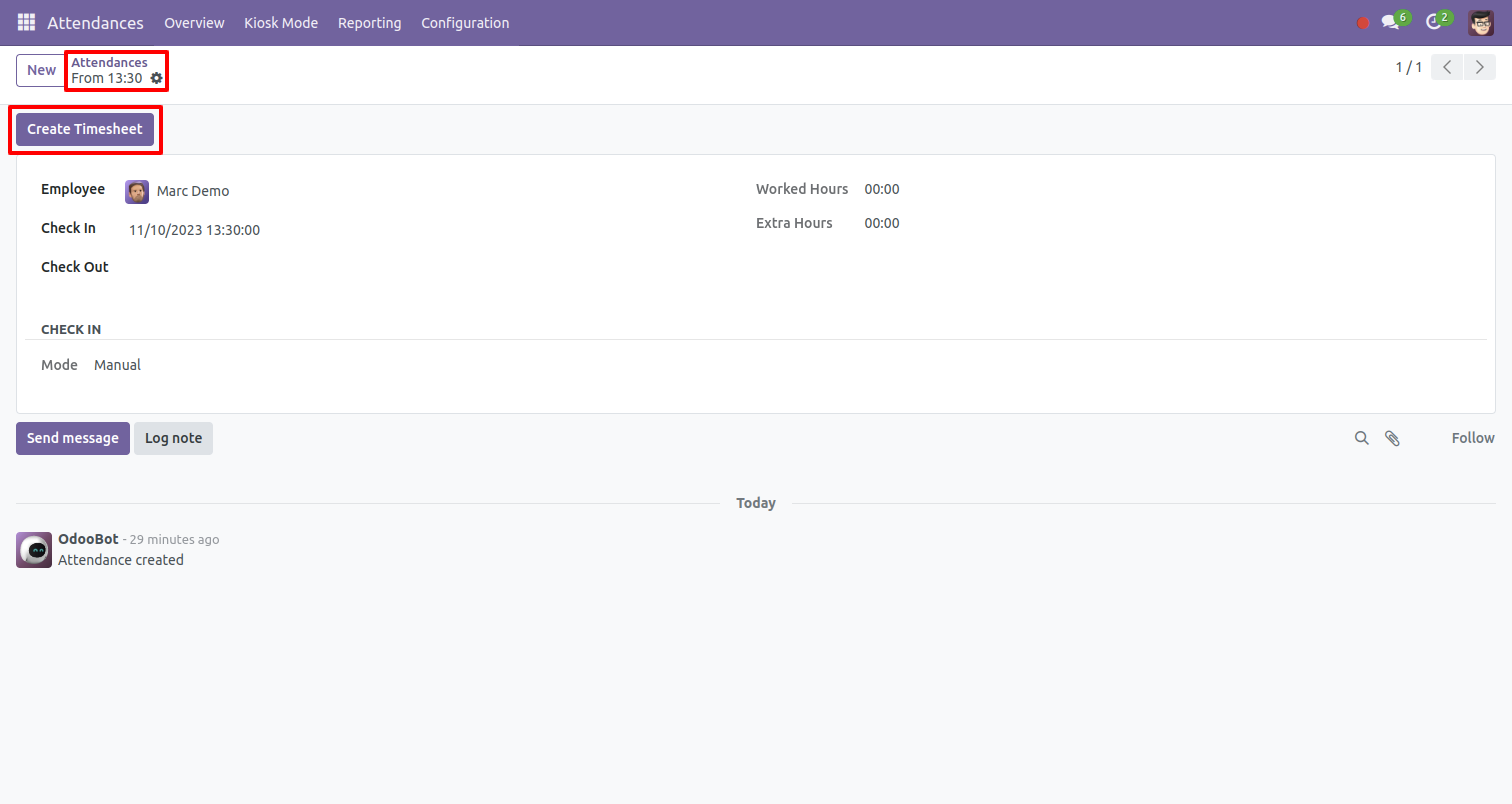This screenshot has width=1512, height=804.
Task: Click the Today date separator label
Action: pyautogui.click(x=756, y=503)
